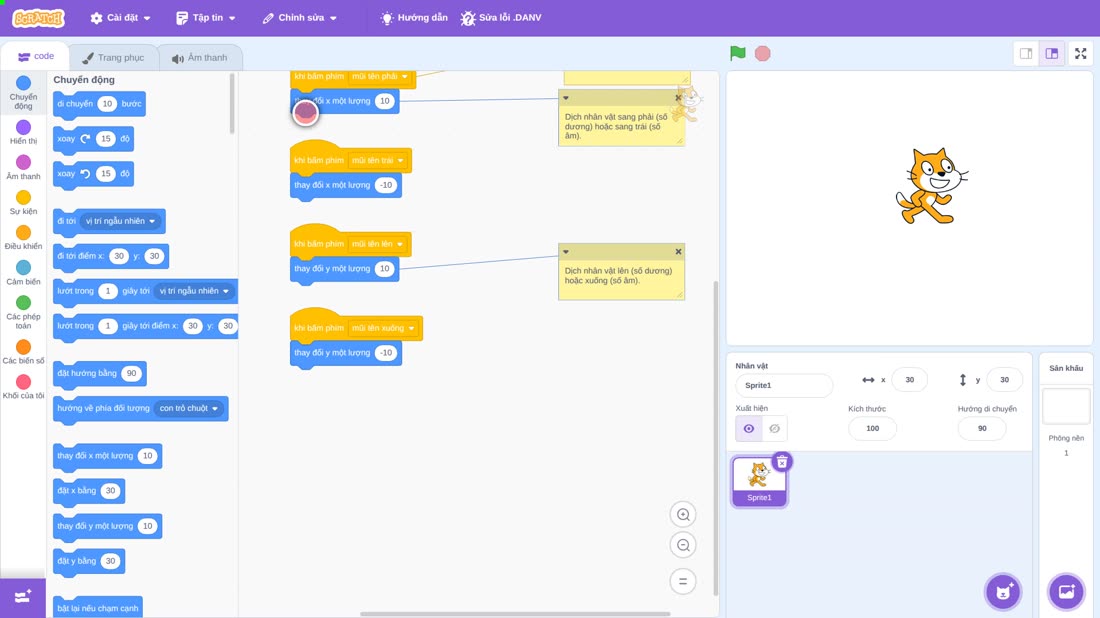
Task: Open 'vị trí ngẫu nhiên' dropdown in 'đi tới' block
Action: 120,221
